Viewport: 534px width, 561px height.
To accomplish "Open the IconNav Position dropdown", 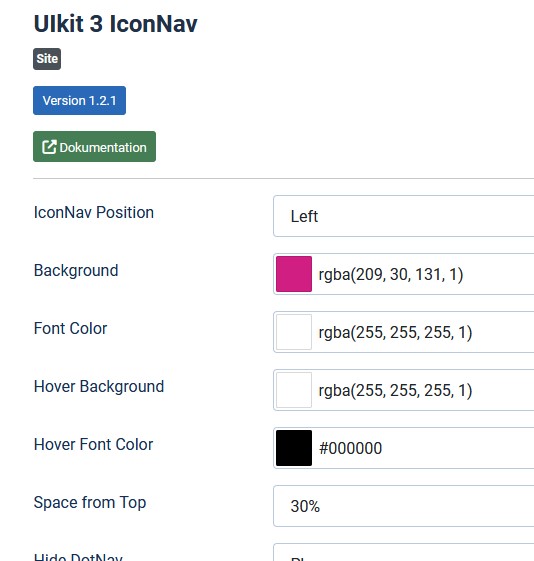I will pyautogui.click(x=403, y=216).
